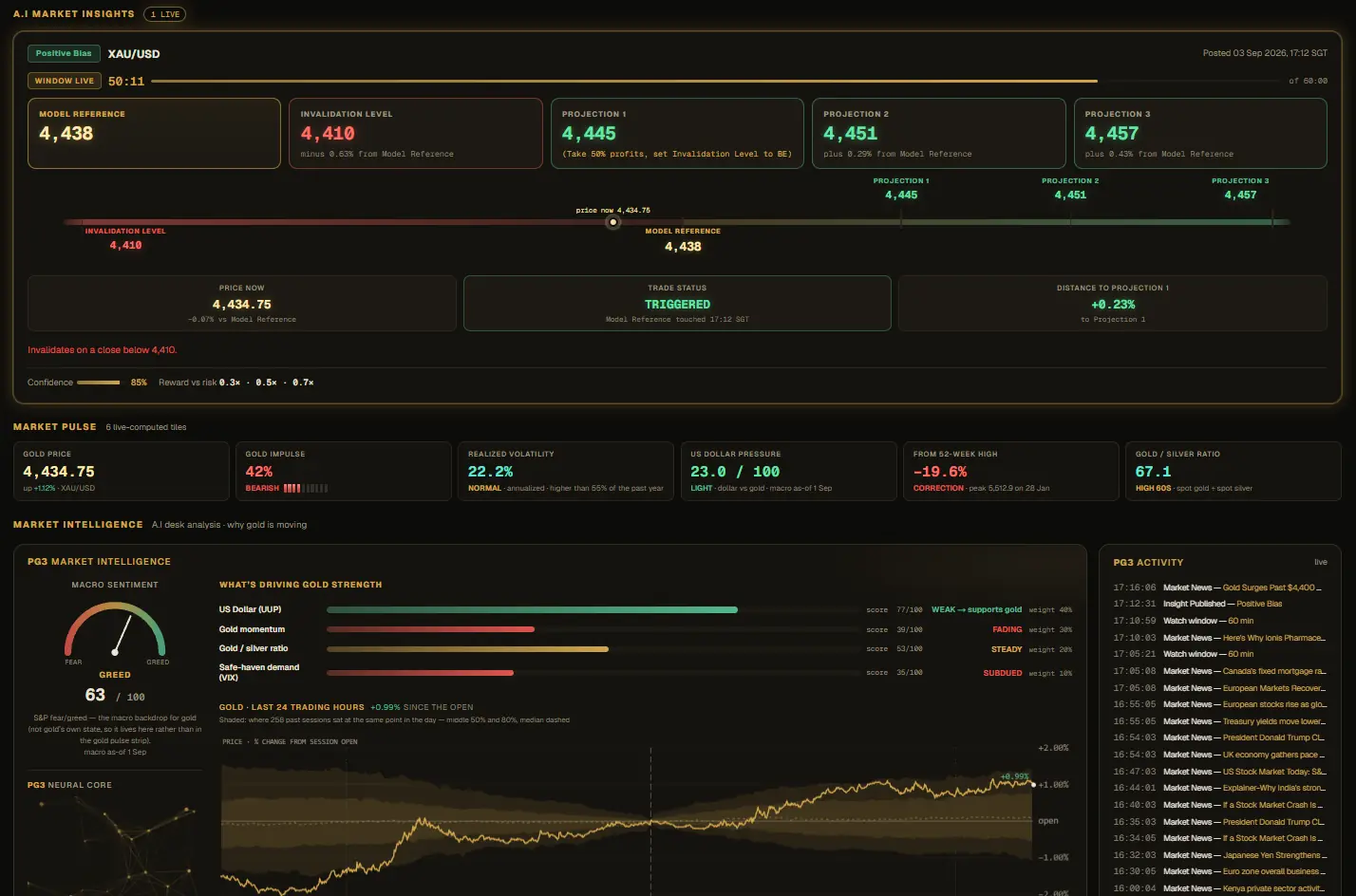Open 'Treasury yields move lower' news item
Screen dimensions: 1356x896
click(x=1220, y=721)
